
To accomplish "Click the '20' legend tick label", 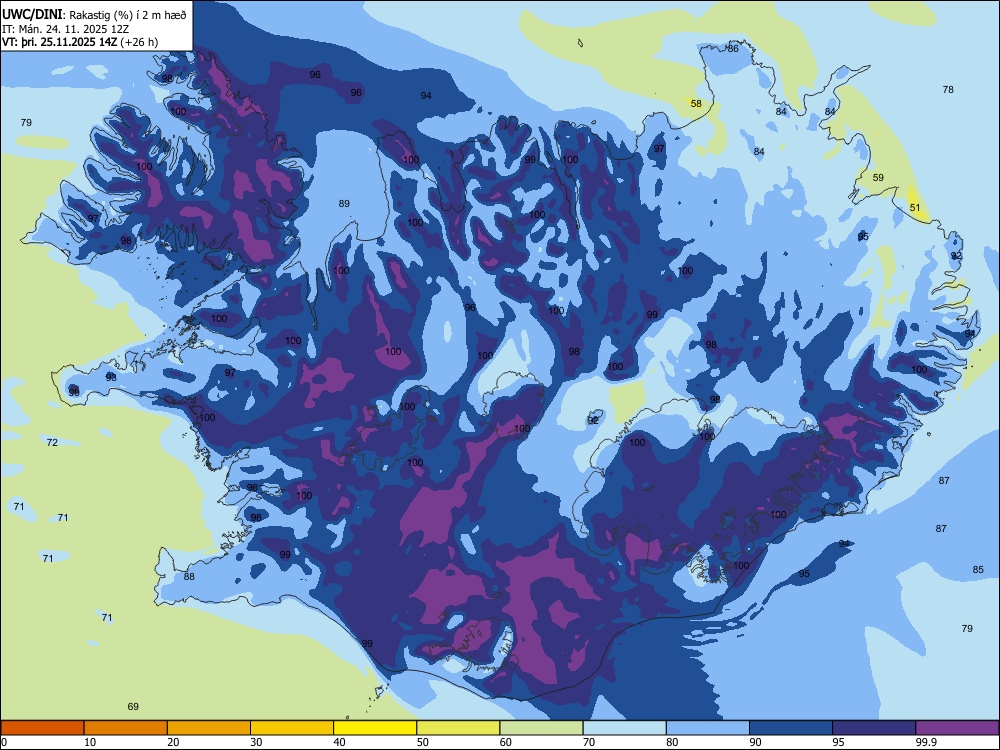I will pyautogui.click(x=173, y=742).
